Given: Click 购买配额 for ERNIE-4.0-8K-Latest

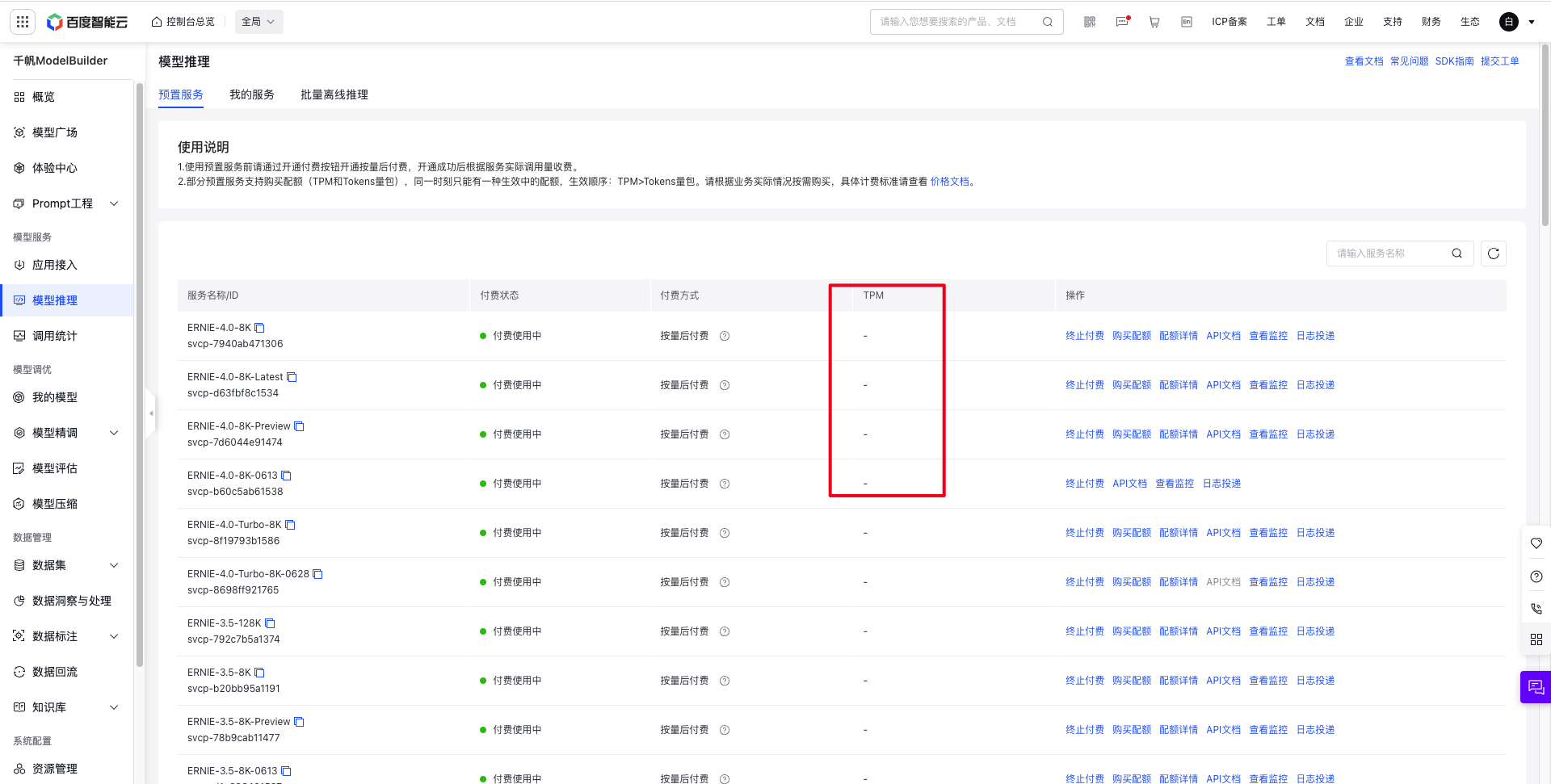Looking at the screenshot, I should pos(1131,385).
